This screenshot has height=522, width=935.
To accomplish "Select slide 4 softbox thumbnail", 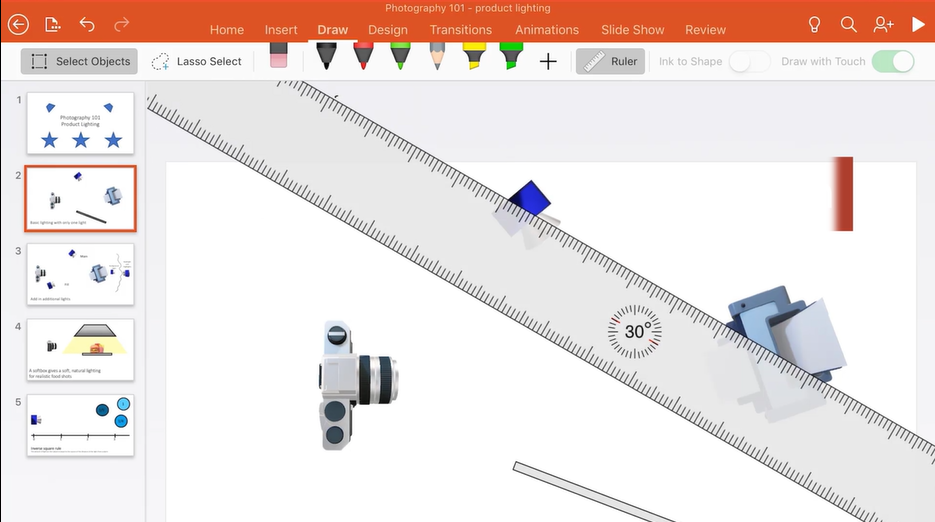I will click(81, 350).
